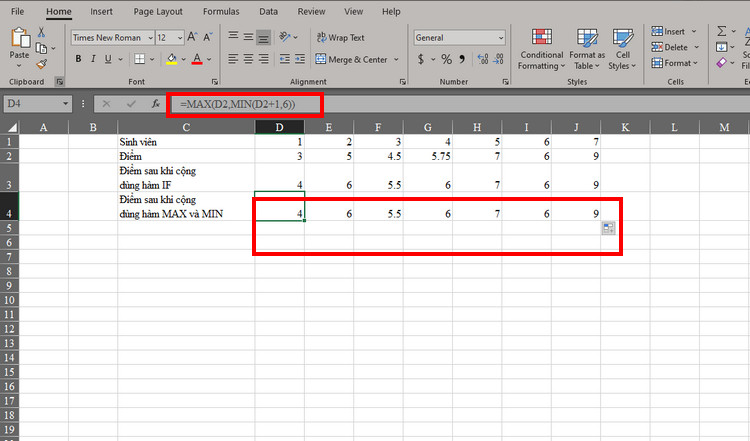Confirm formula entry with checkmark button

click(131, 103)
